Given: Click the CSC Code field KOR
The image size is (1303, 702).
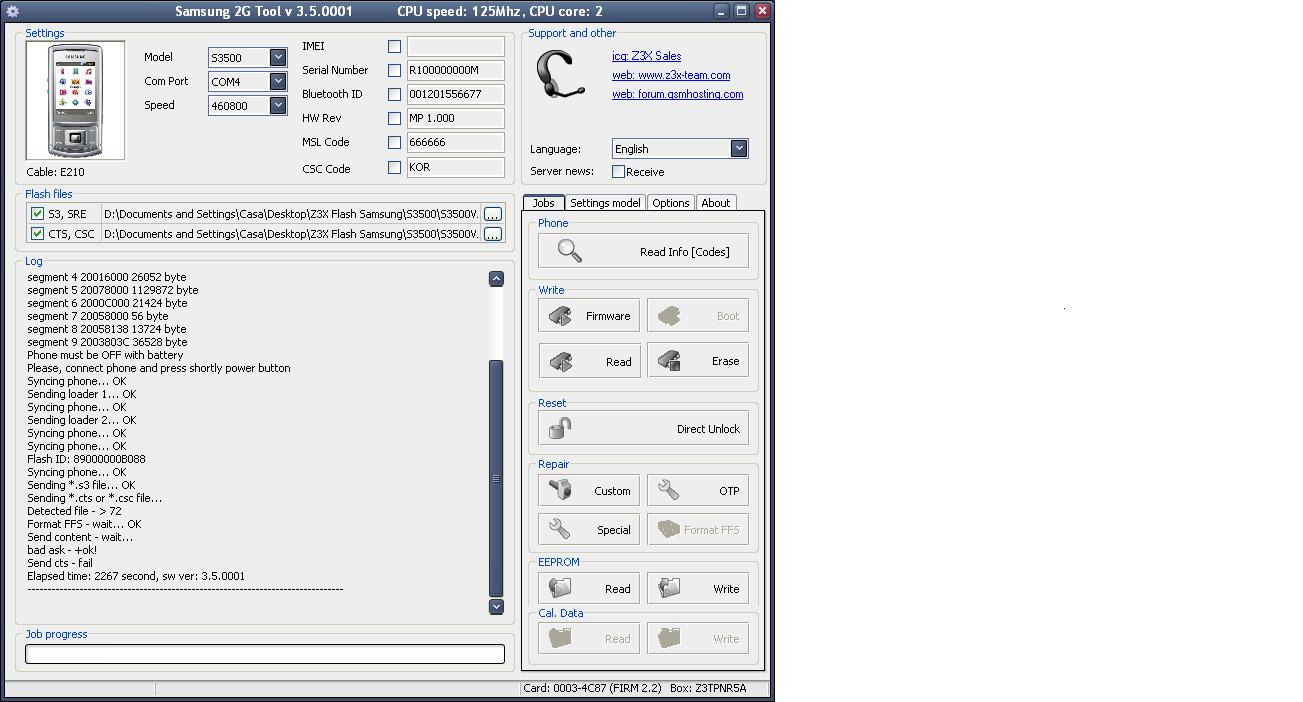Looking at the screenshot, I should (455, 167).
